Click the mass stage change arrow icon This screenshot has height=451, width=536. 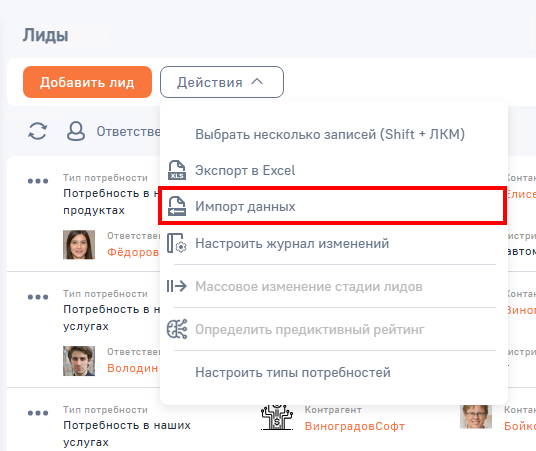coord(177,286)
